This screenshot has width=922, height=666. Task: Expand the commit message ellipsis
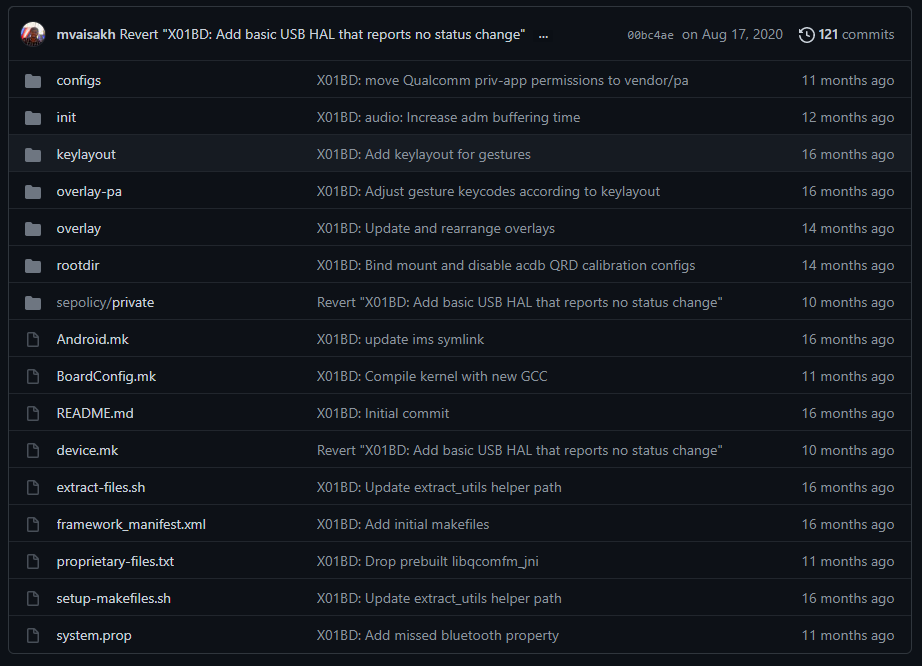(x=543, y=35)
